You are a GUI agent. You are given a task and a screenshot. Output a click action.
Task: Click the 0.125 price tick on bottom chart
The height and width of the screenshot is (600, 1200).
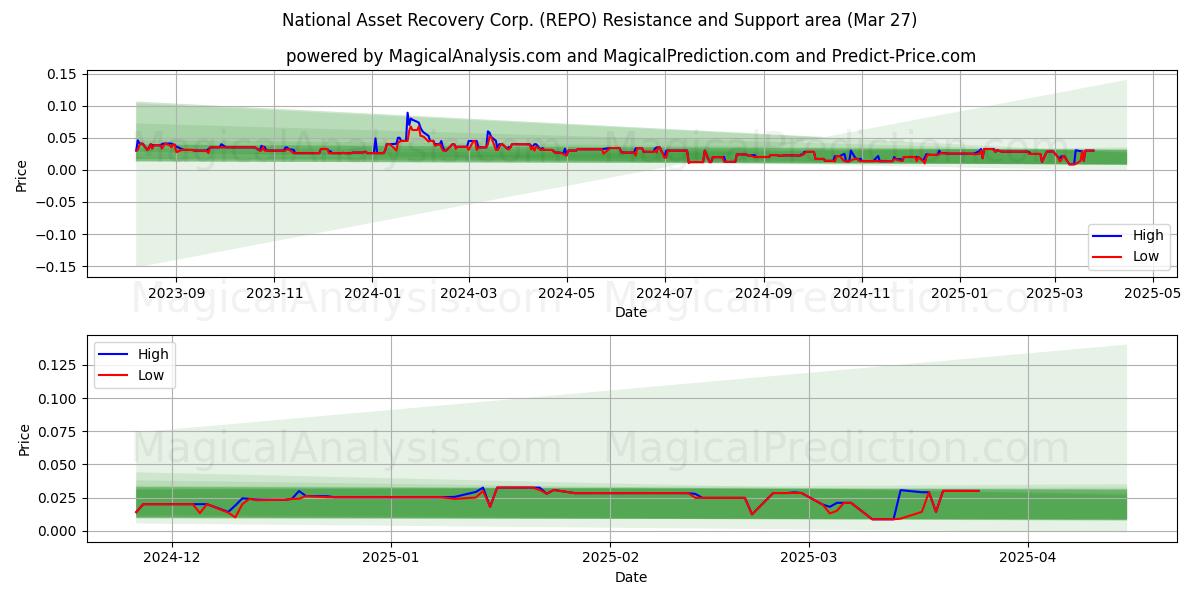pos(59,366)
